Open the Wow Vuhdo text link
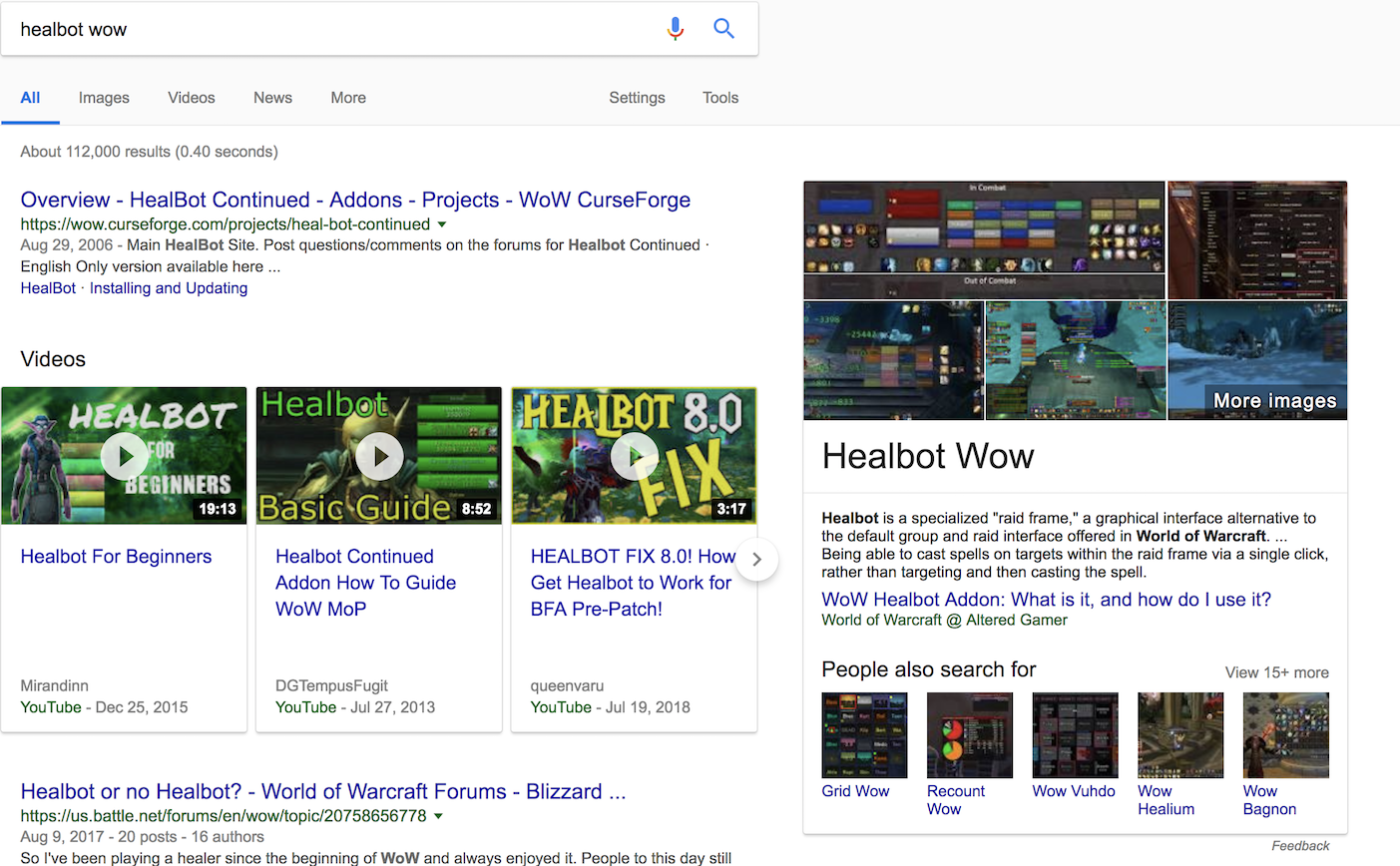The height and width of the screenshot is (866, 1400). (x=1074, y=791)
